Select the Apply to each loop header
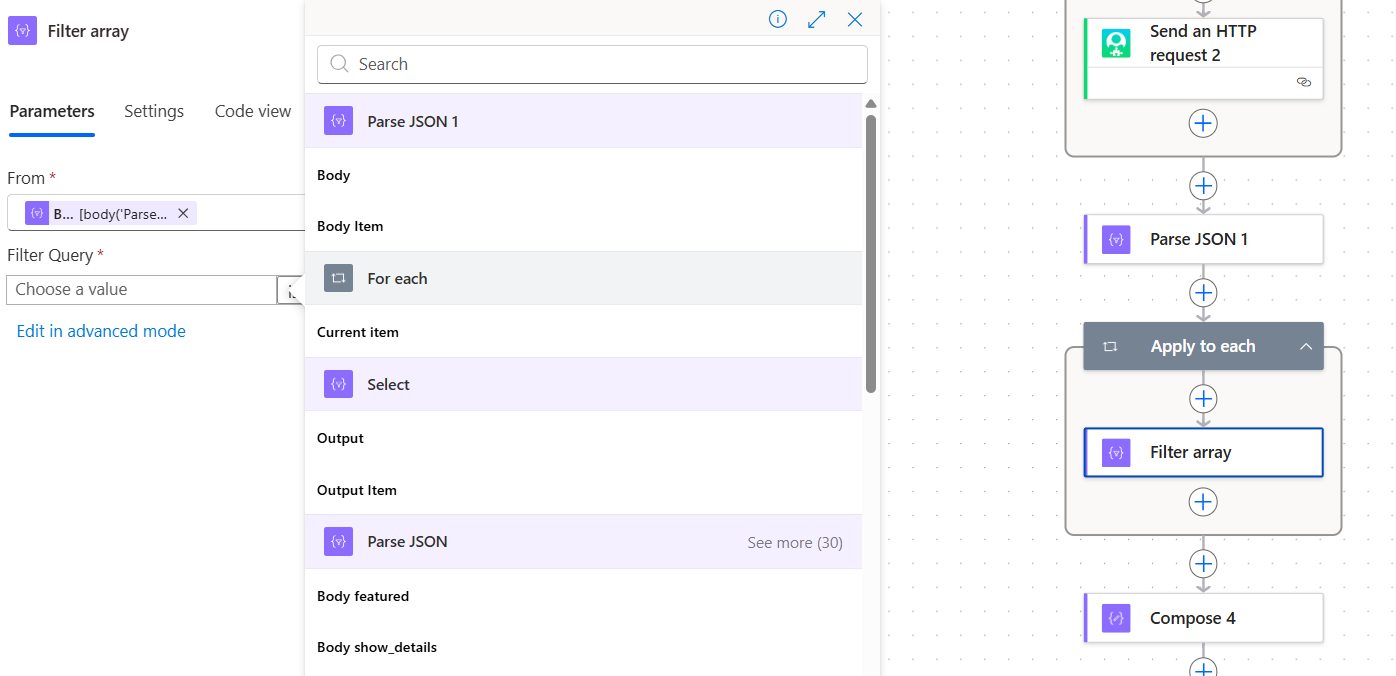Screen dimensions: 1396x676 coord(1203,346)
